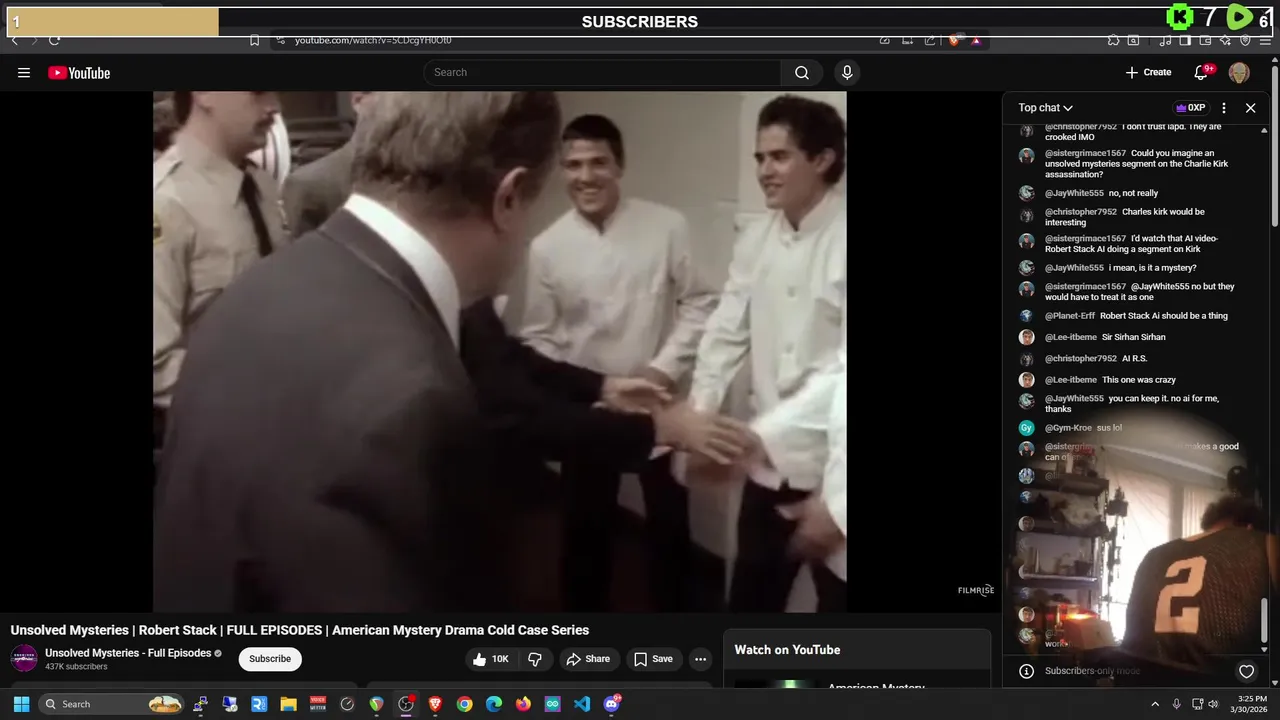Click the youtube.com URL address bar

pos(373,40)
